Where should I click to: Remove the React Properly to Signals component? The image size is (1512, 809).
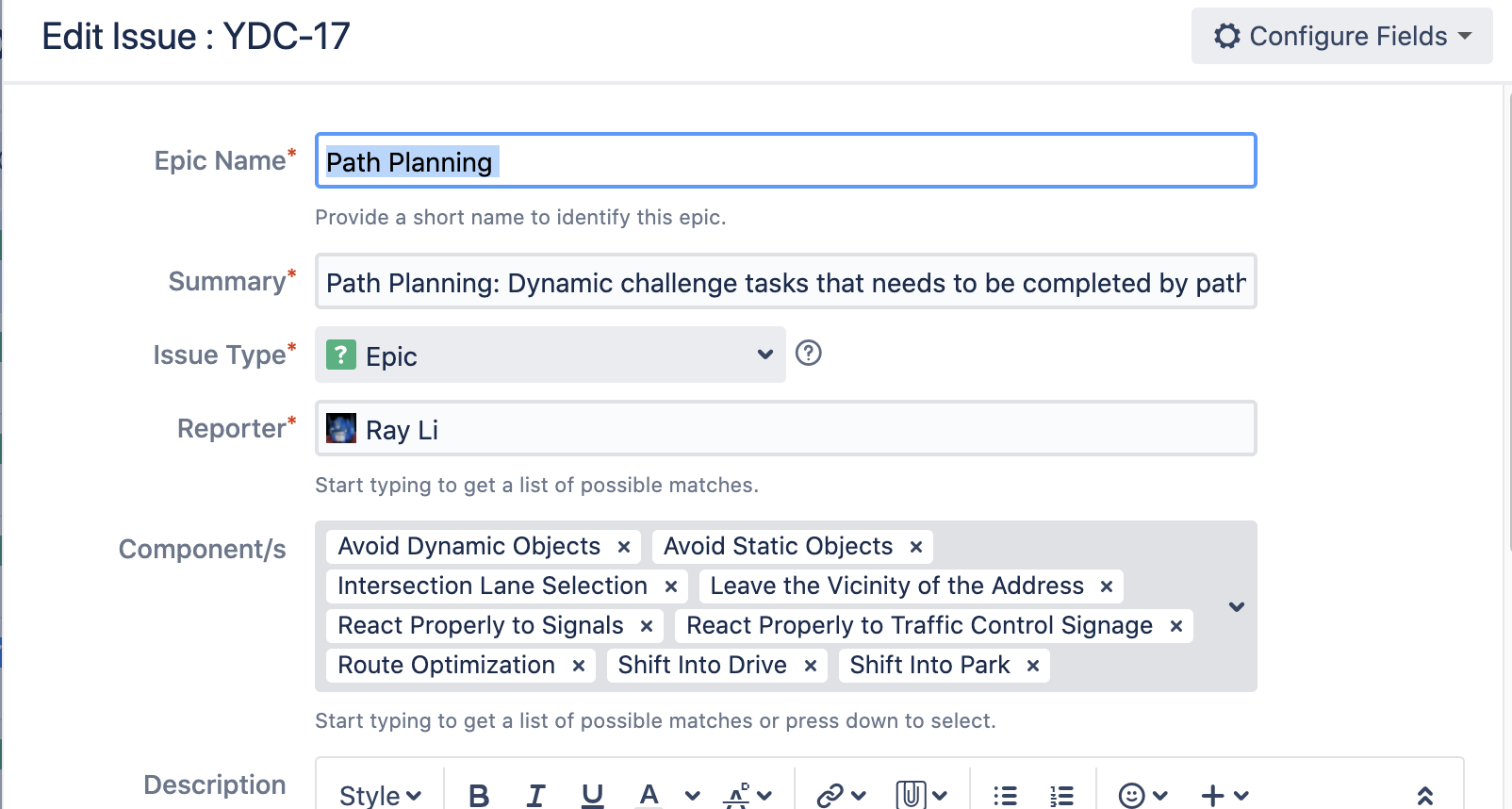click(x=647, y=626)
